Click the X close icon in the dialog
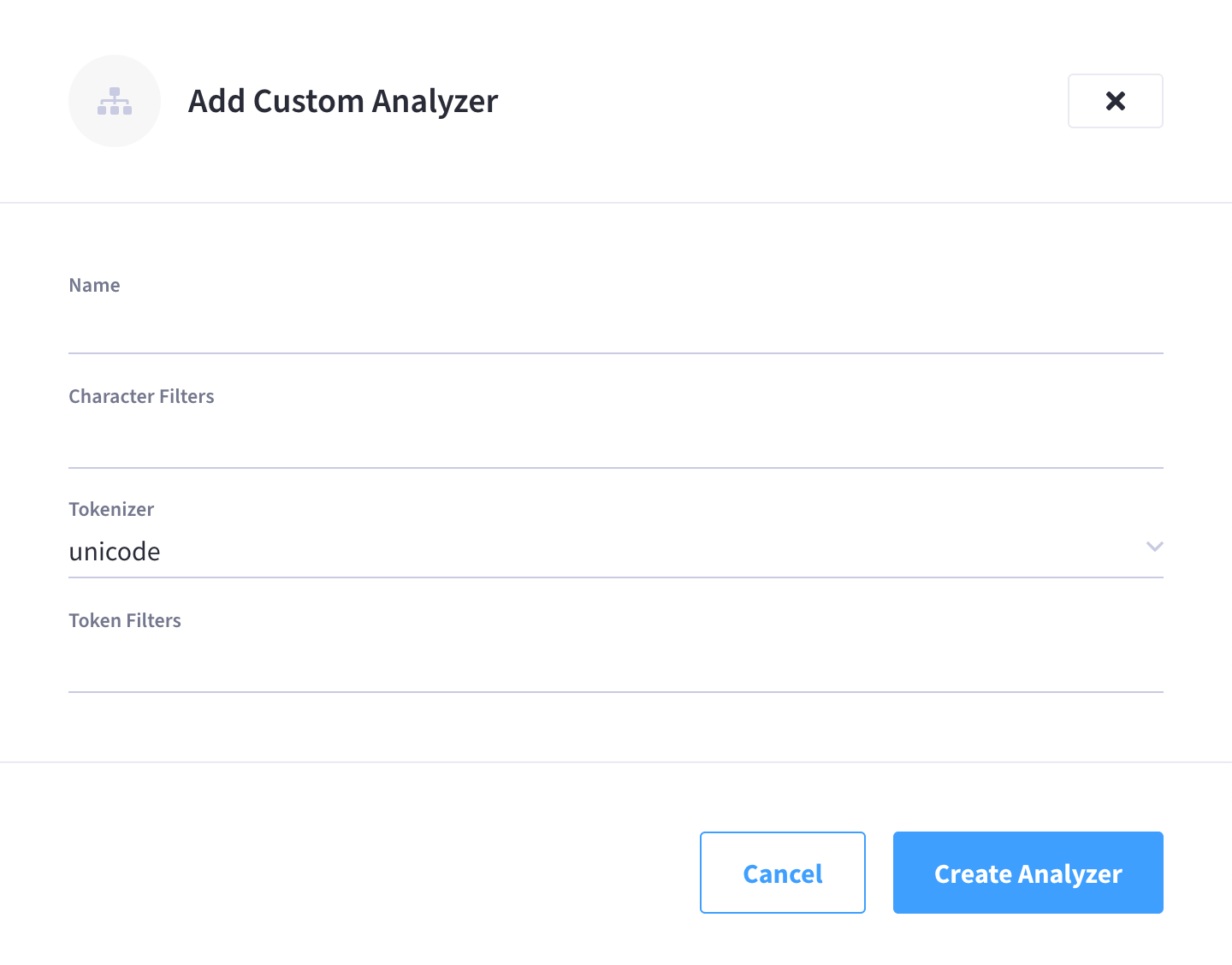The width and height of the screenshot is (1232, 965). click(1115, 101)
